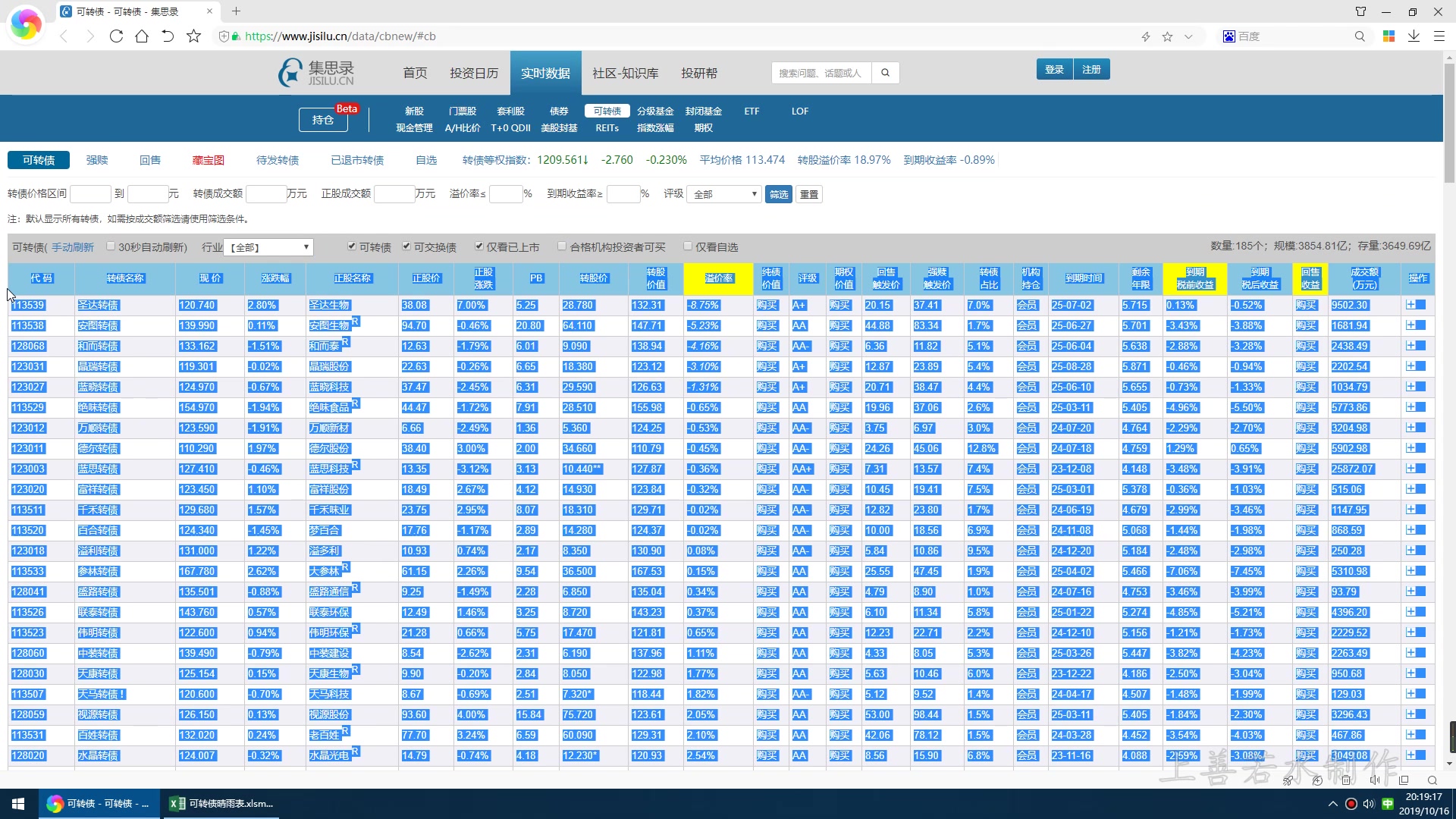Open the browser hamburger menu
This screenshot has height=819, width=1456.
1439,36
